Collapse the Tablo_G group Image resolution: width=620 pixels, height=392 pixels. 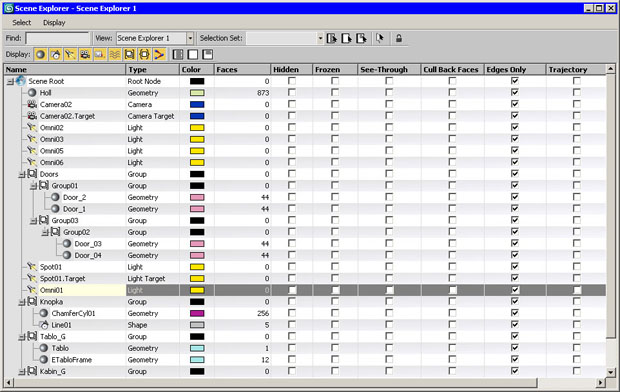click(22, 337)
